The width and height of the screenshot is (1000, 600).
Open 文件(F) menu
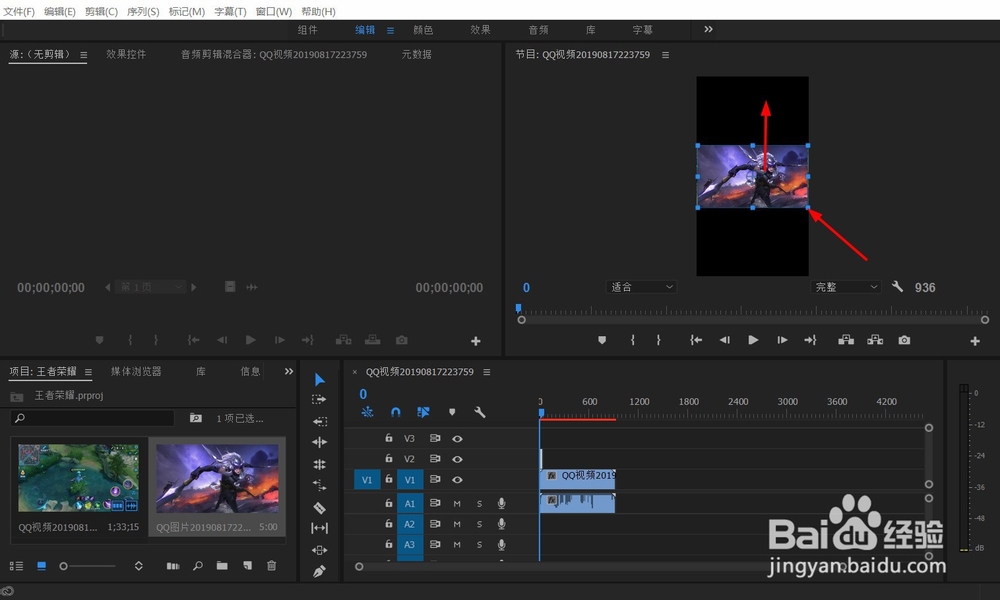coord(19,11)
